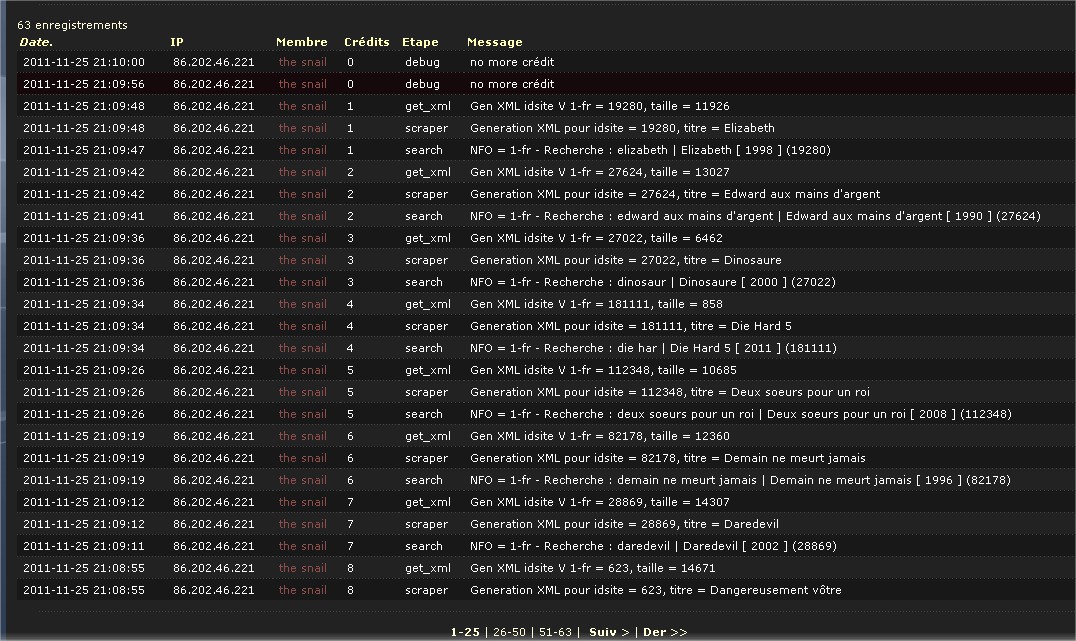Click the Edward aux mains d'argent [ 1990 ] search message
The height and width of the screenshot is (641, 1076).
pyautogui.click(x=756, y=215)
